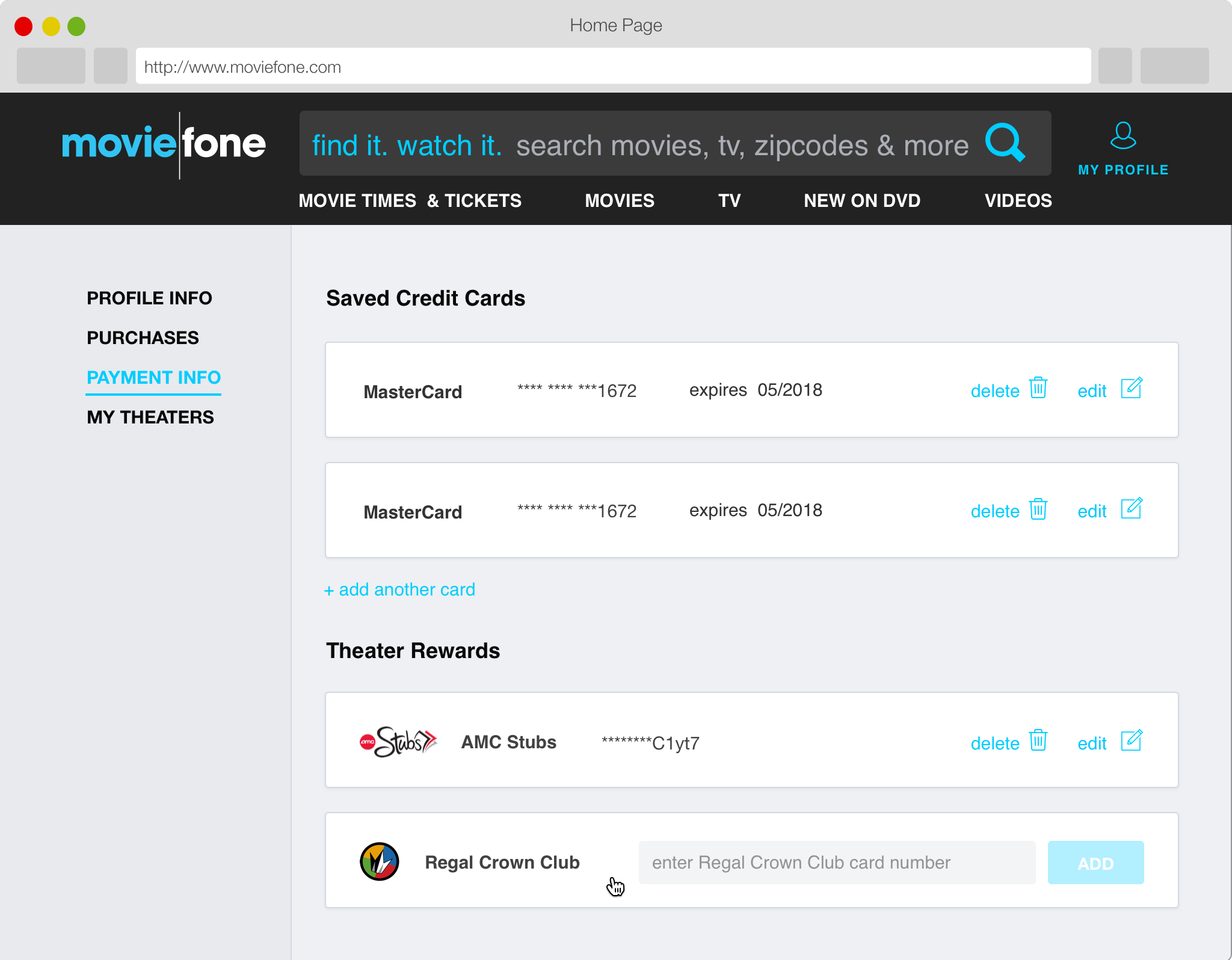This screenshot has height=960, width=1232.
Task: Click trash icon on second MasterCard
Action: click(x=1038, y=509)
